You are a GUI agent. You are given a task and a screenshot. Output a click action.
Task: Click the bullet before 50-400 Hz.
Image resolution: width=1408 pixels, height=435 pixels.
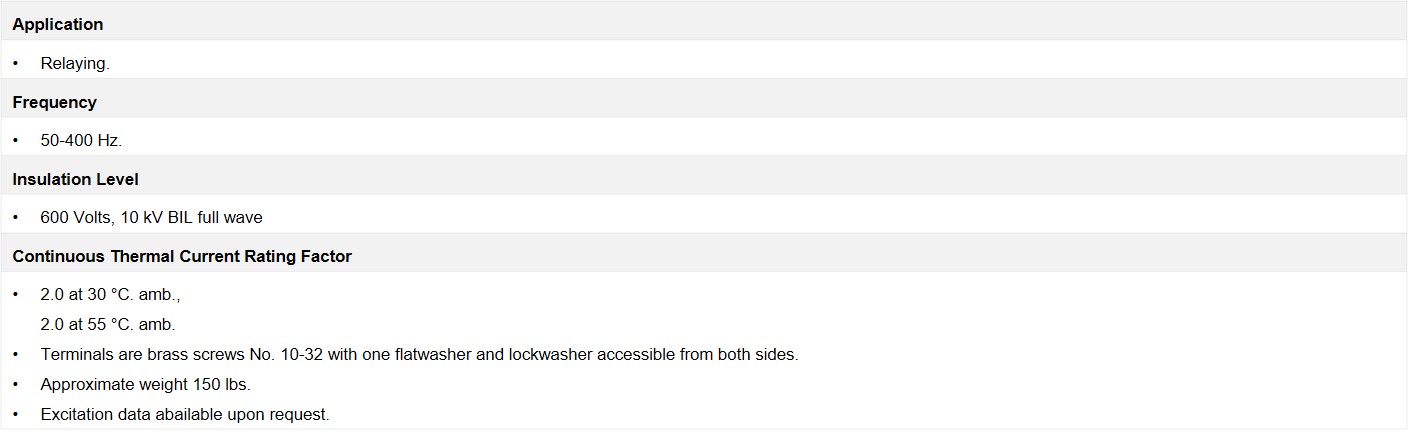tap(16, 141)
